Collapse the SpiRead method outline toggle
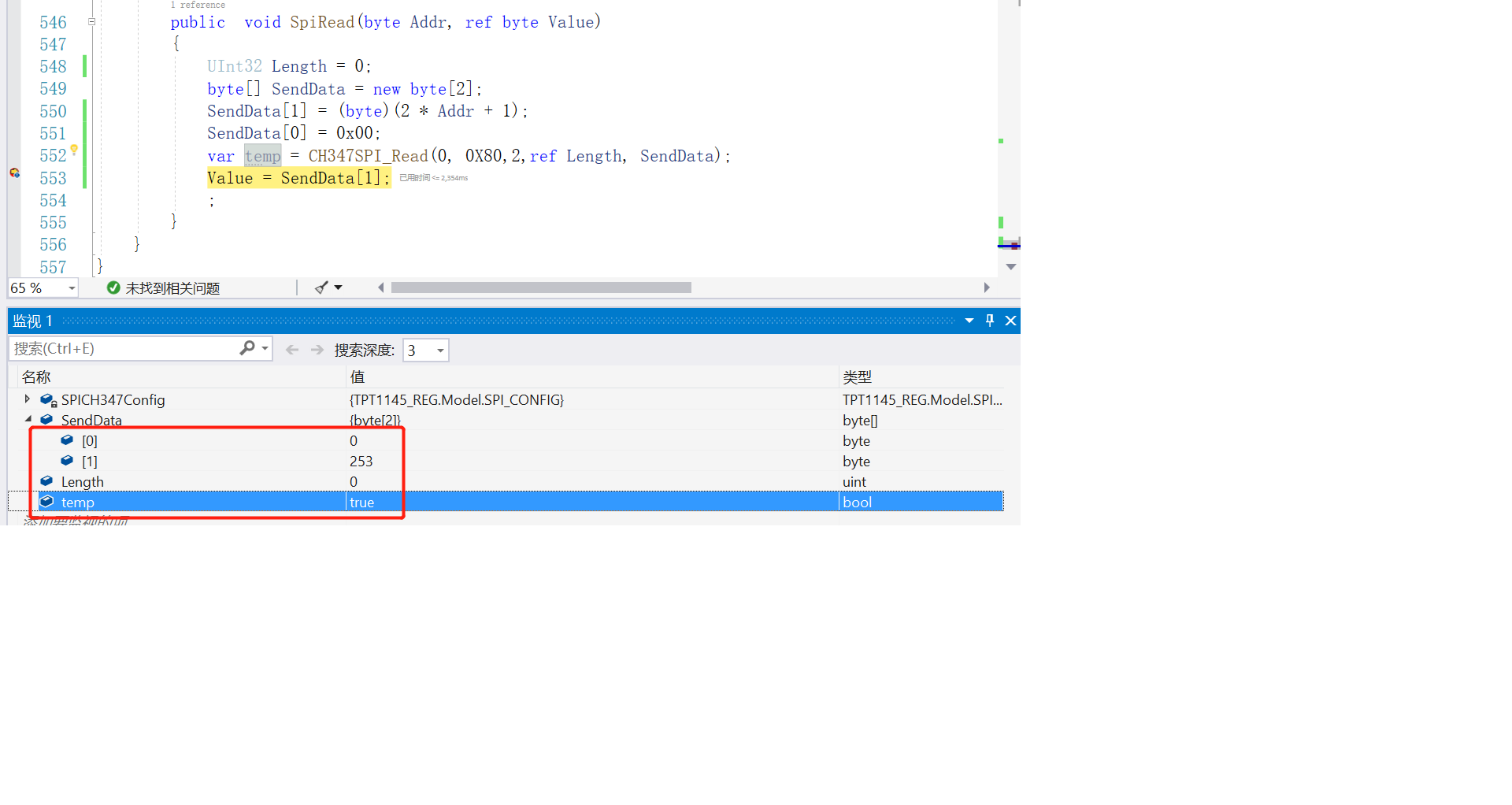The height and width of the screenshot is (805, 1512). pos(91,22)
